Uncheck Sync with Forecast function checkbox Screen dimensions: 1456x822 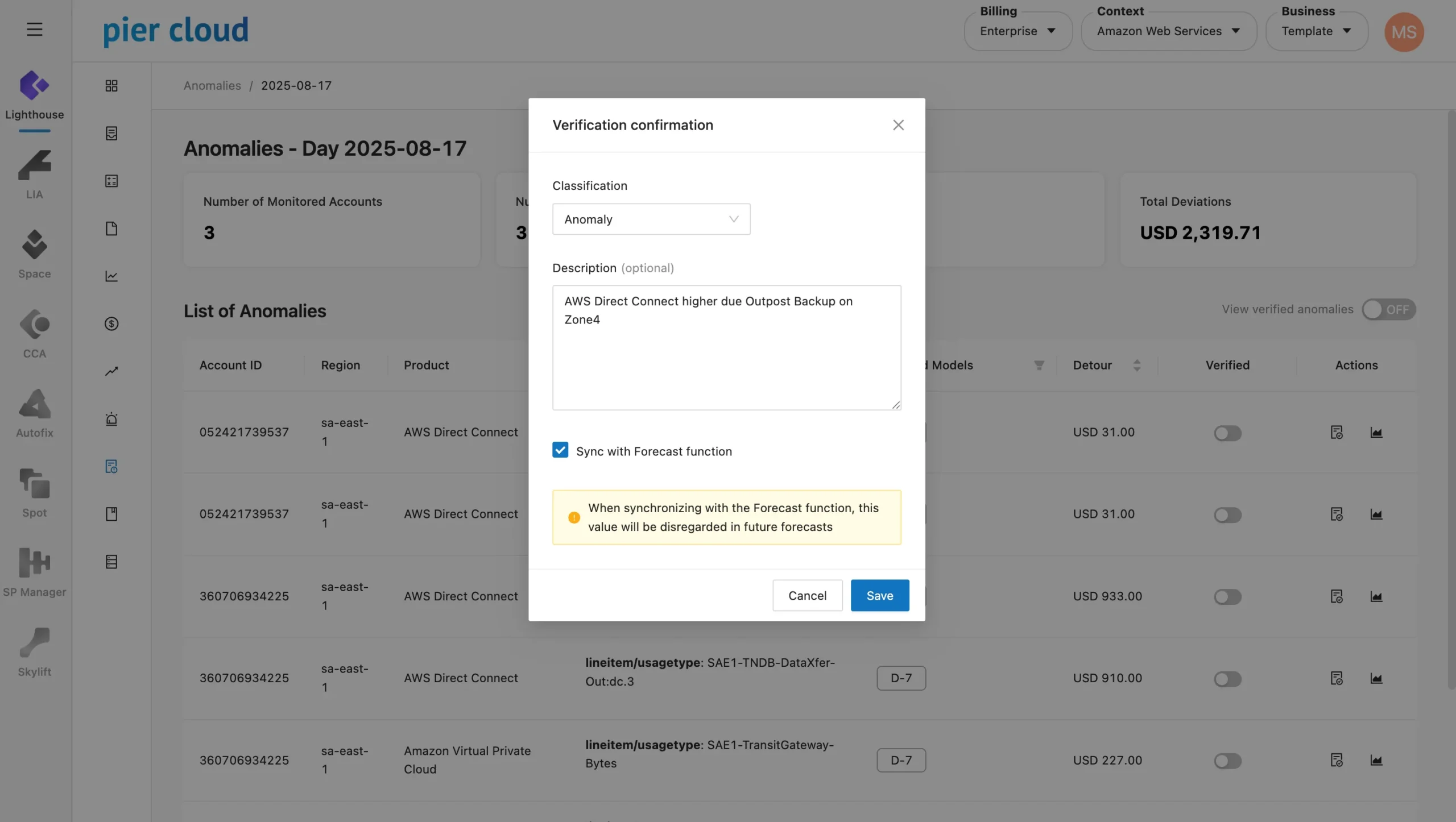click(560, 450)
